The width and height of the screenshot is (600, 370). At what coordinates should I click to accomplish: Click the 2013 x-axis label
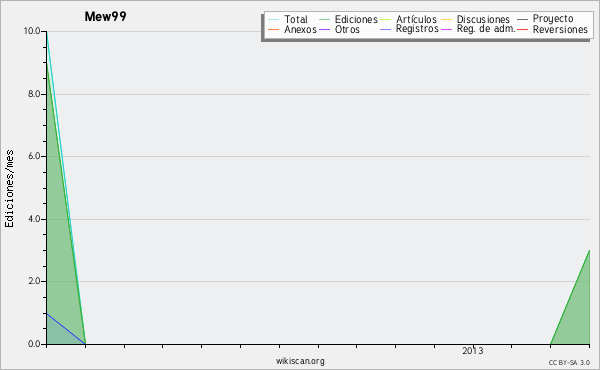coord(473,351)
